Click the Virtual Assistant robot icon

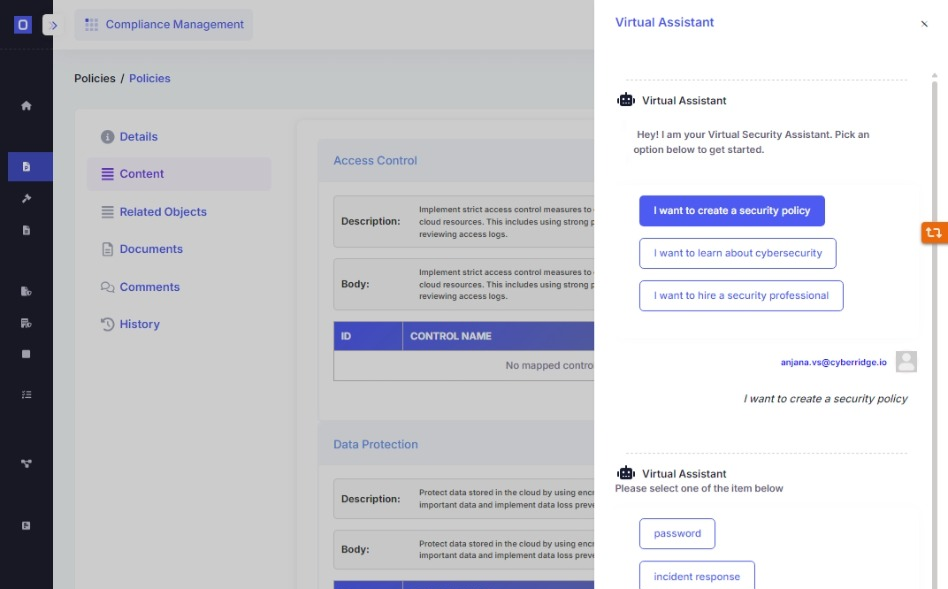625,100
